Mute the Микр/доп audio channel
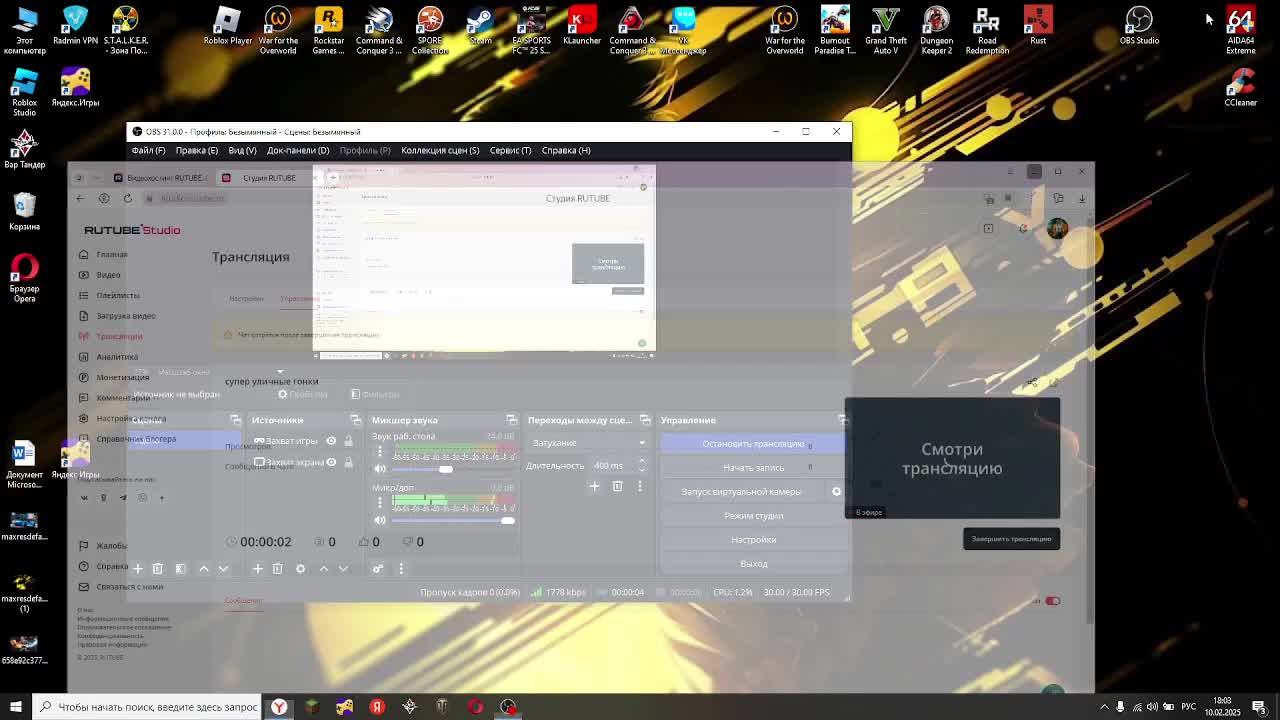The height and width of the screenshot is (720, 1280). pyautogui.click(x=380, y=520)
